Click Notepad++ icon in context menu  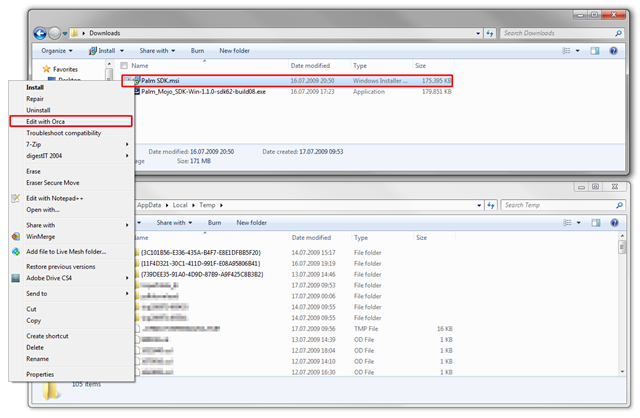[x=16, y=198]
